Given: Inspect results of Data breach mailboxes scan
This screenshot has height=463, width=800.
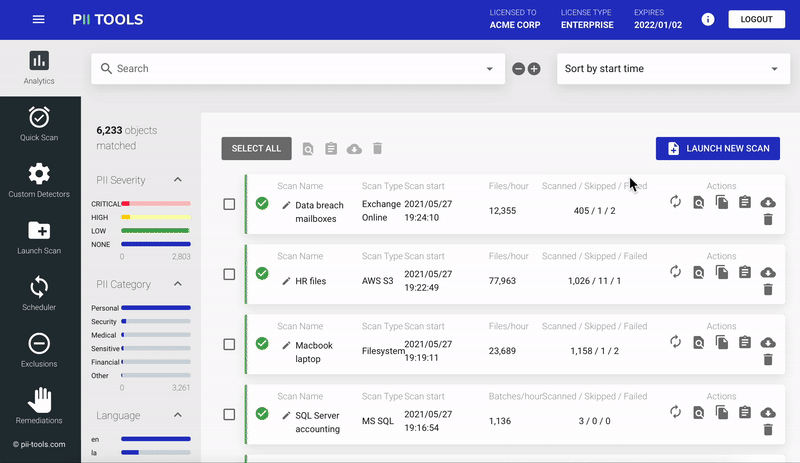Looking at the screenshot, I should (698, 203).
